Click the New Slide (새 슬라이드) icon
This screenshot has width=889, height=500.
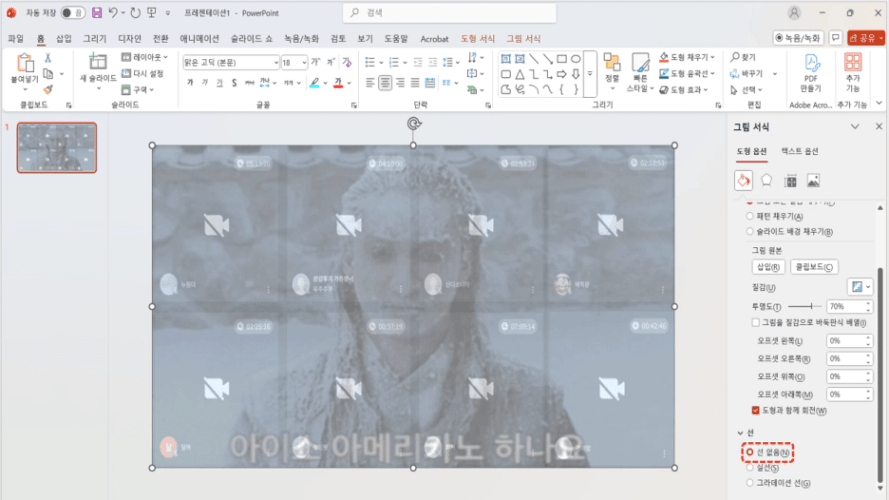98,61
